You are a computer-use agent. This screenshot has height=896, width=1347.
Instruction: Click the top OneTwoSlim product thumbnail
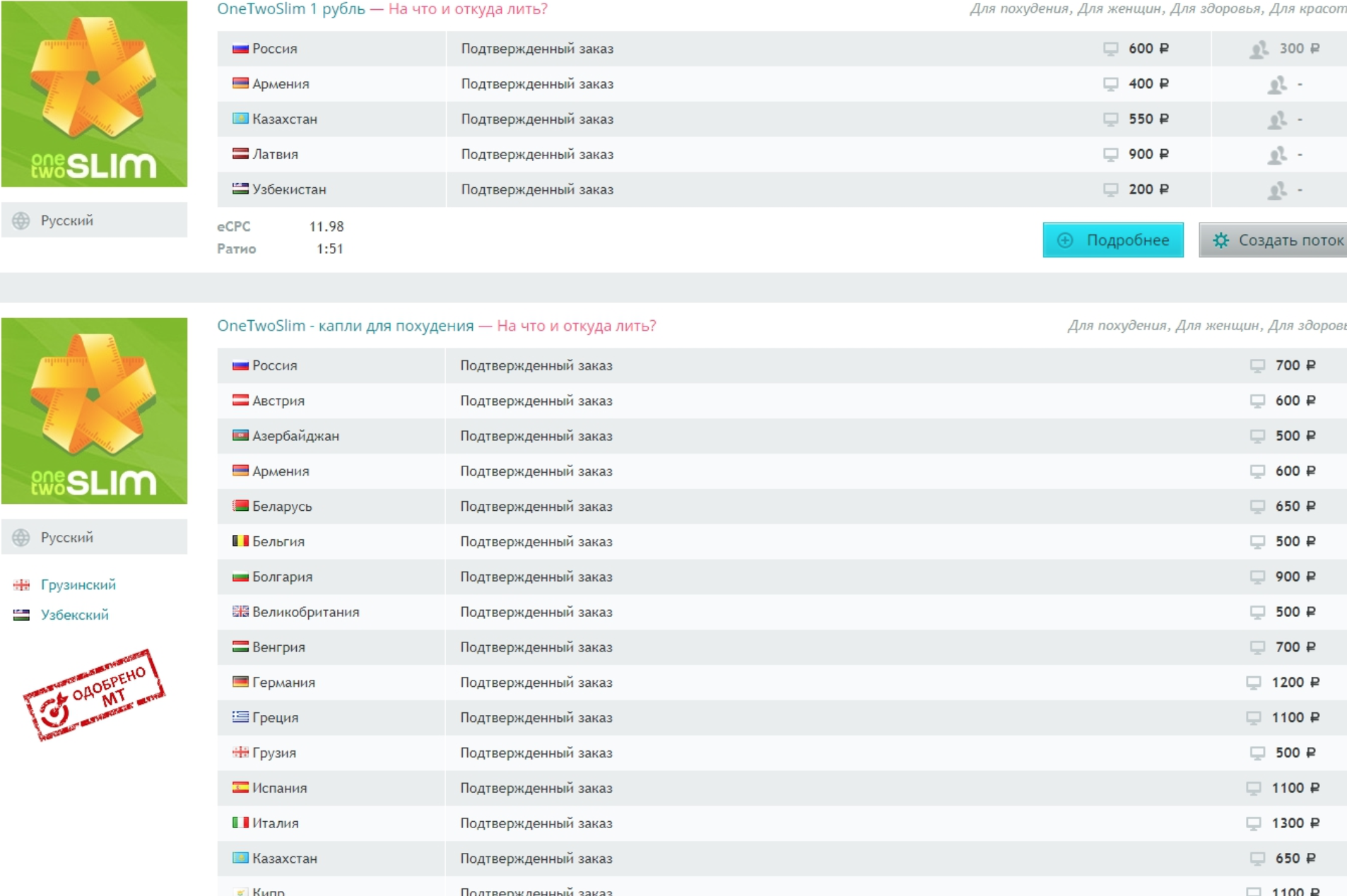coord(95,94)
